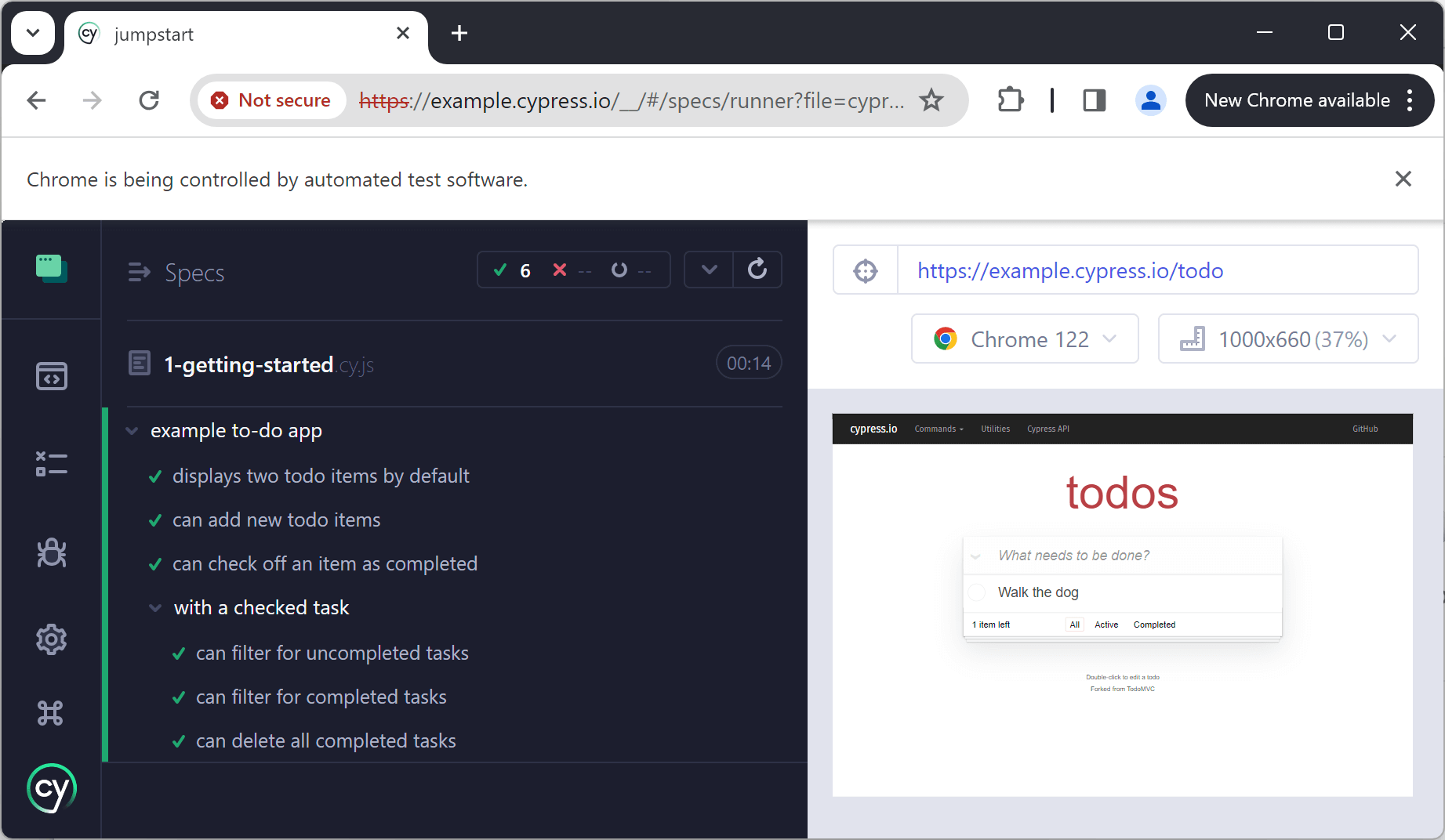
Task: Toggle Chrome side panel button
Action: pos(1094,100)
